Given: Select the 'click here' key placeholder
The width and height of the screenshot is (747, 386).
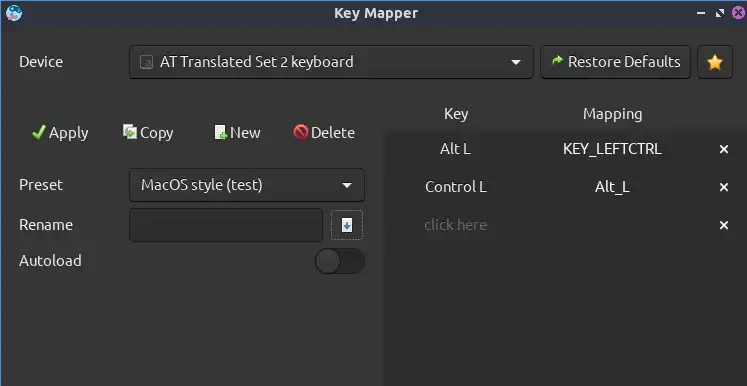Looking at the screenshot, I should pos(455,225).
